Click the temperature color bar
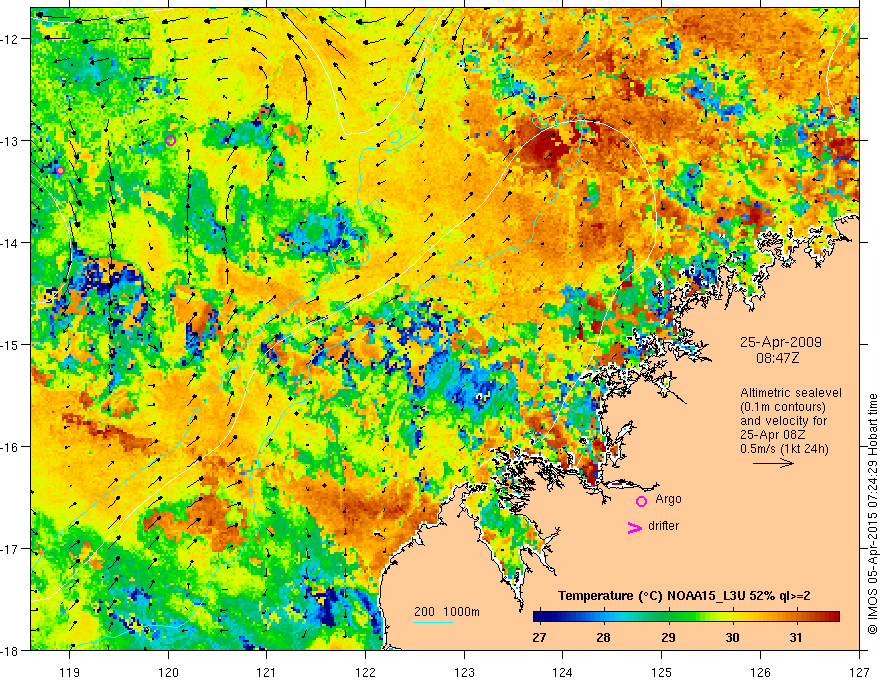This screenshot has width=880, height=680. pyautogui.click(x=686, y=617)
